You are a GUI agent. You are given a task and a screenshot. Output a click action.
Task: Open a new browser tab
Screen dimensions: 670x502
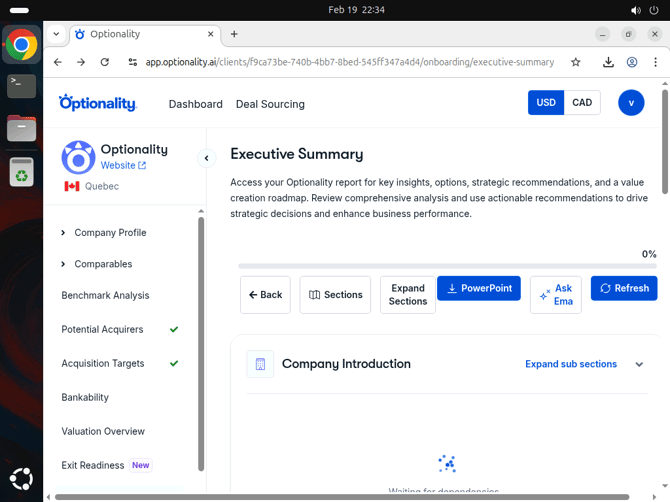tap(234, 34)
